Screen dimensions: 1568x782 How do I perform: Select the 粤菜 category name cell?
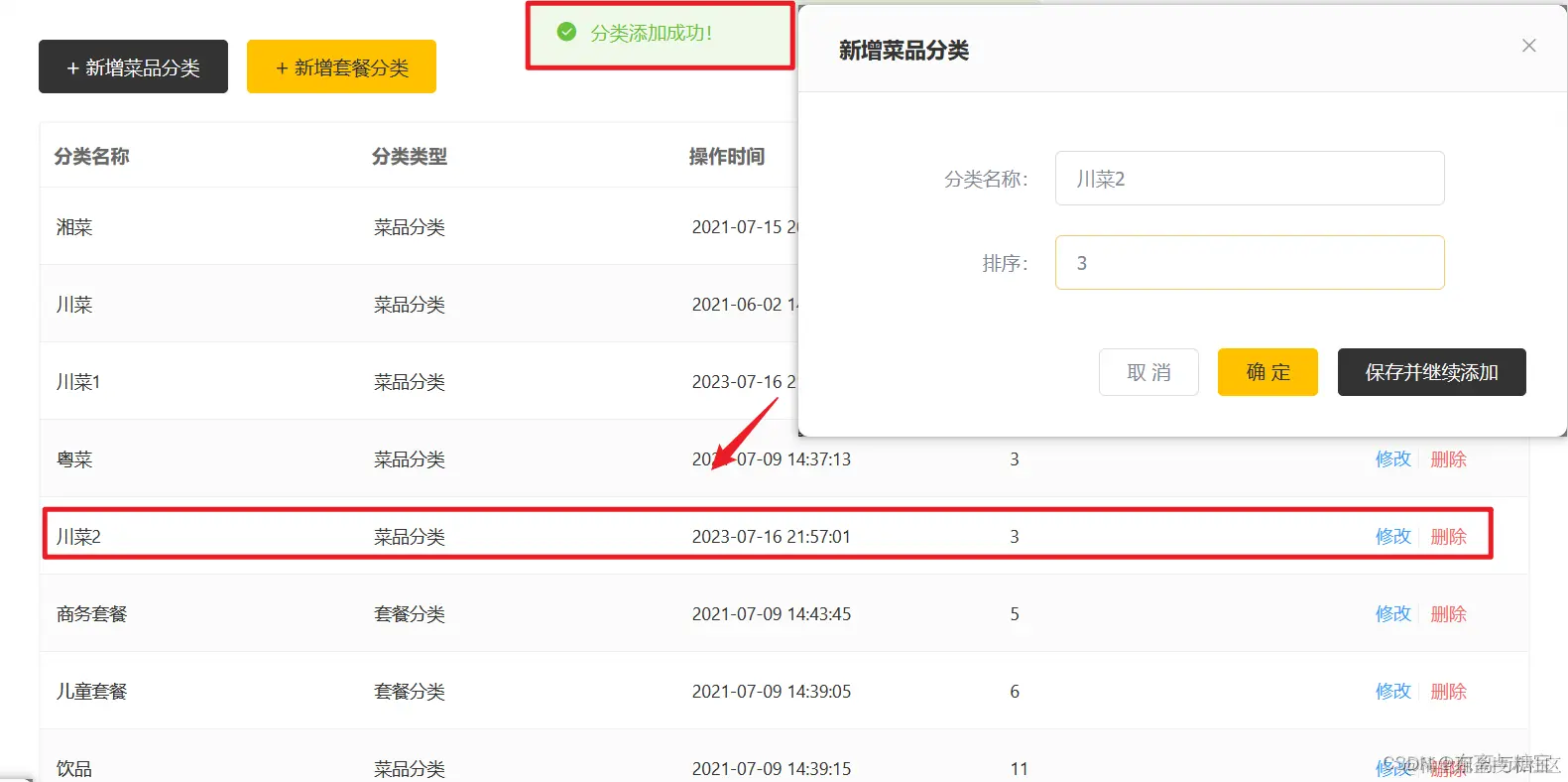[x=74, y=459]
